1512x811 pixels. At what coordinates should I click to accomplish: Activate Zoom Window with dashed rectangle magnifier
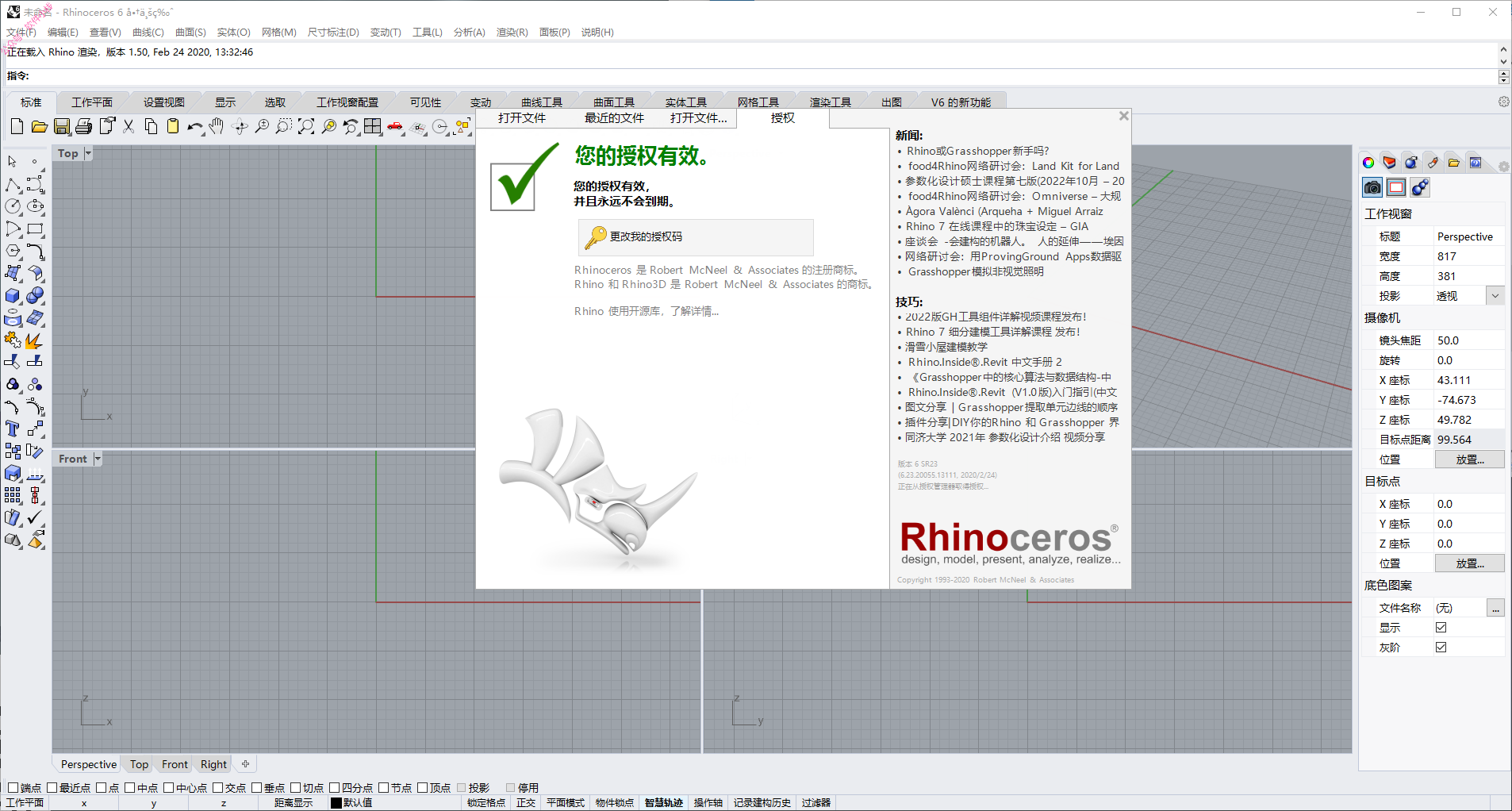284,126
